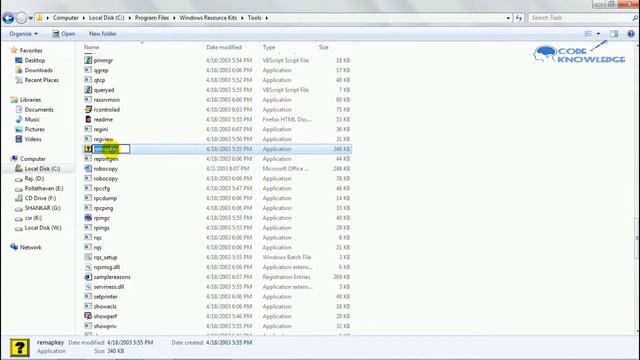
Task: Select Computer in navigation pane
Action: (x=33, y=159)
